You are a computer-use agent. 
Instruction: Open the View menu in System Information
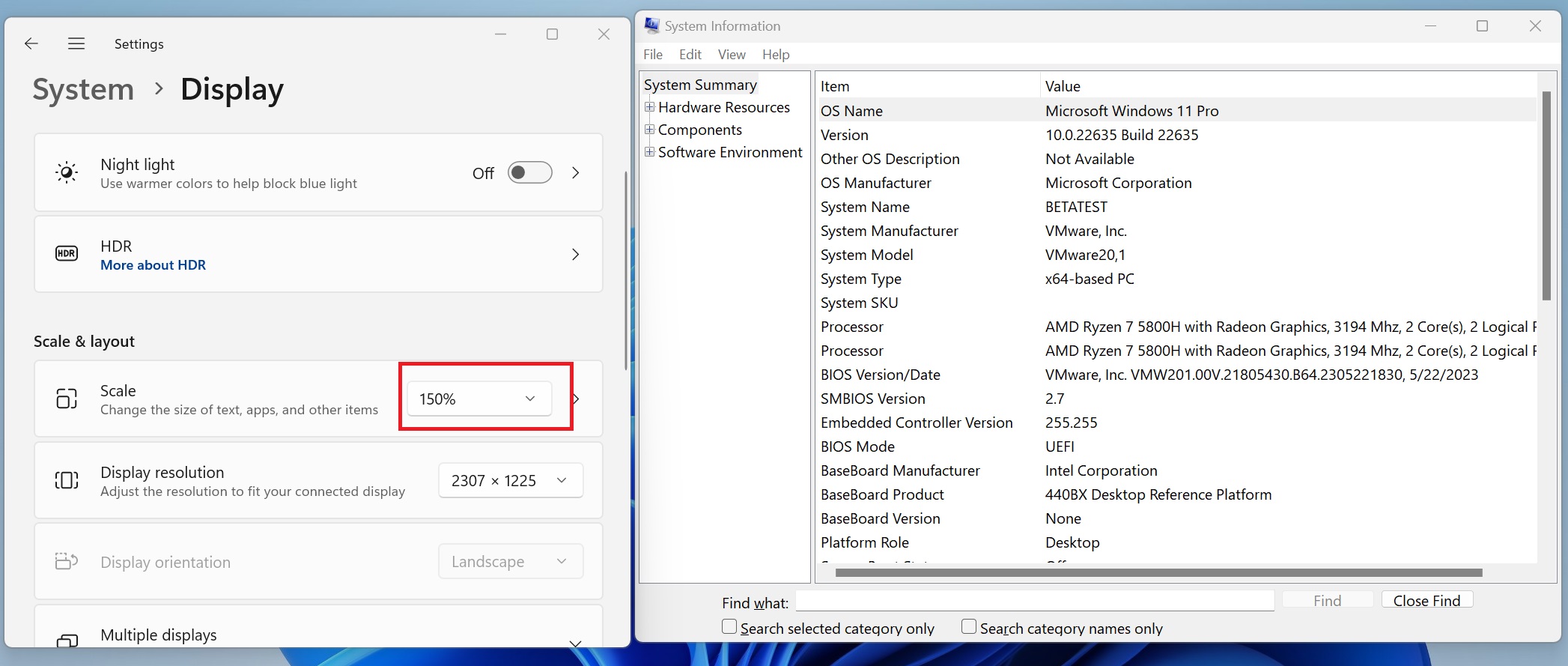click(732, 54)
